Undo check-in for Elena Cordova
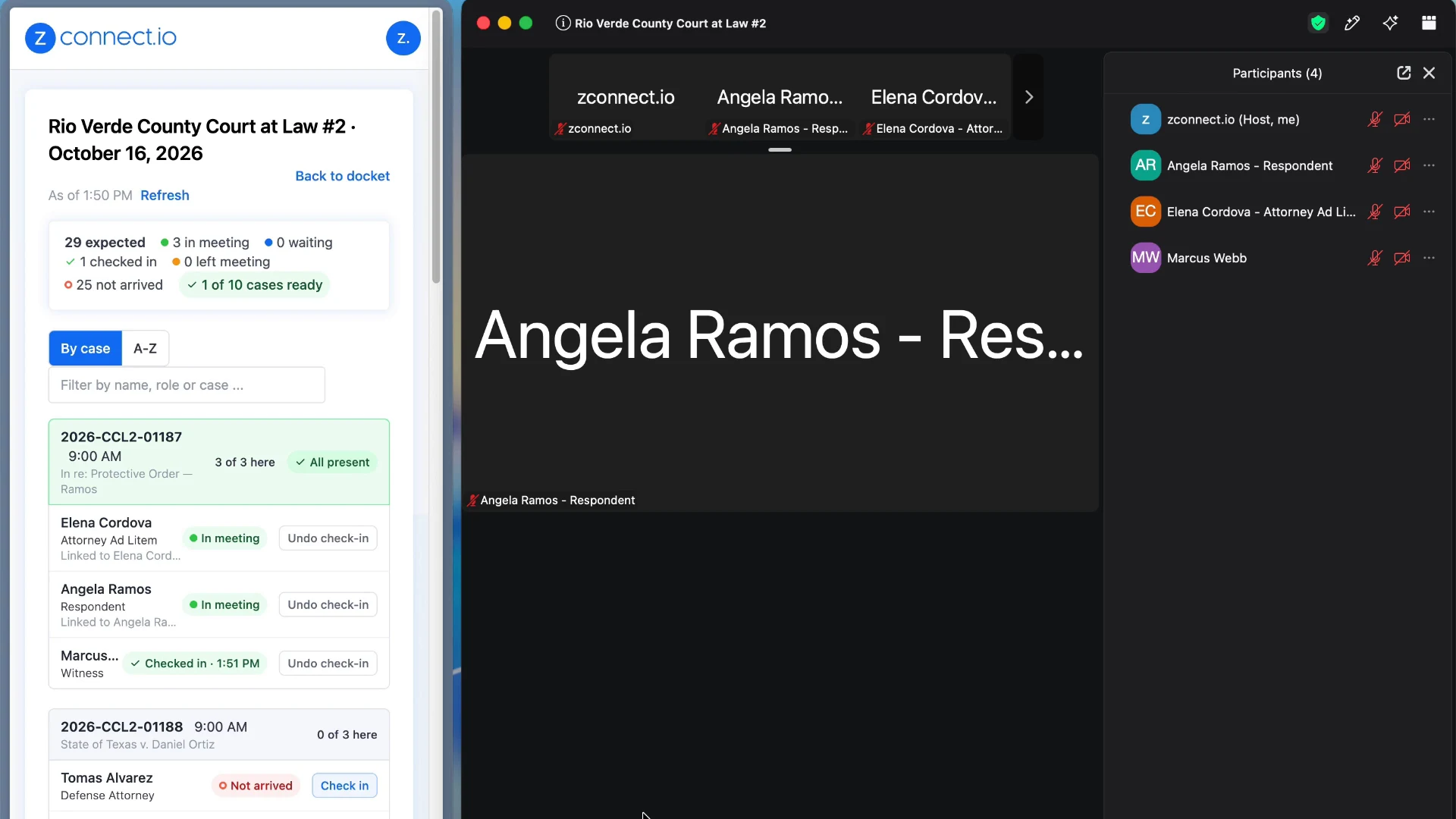The width and height of the screenshot is (1456, 819). pyautogui.click(x=328, y=538)
